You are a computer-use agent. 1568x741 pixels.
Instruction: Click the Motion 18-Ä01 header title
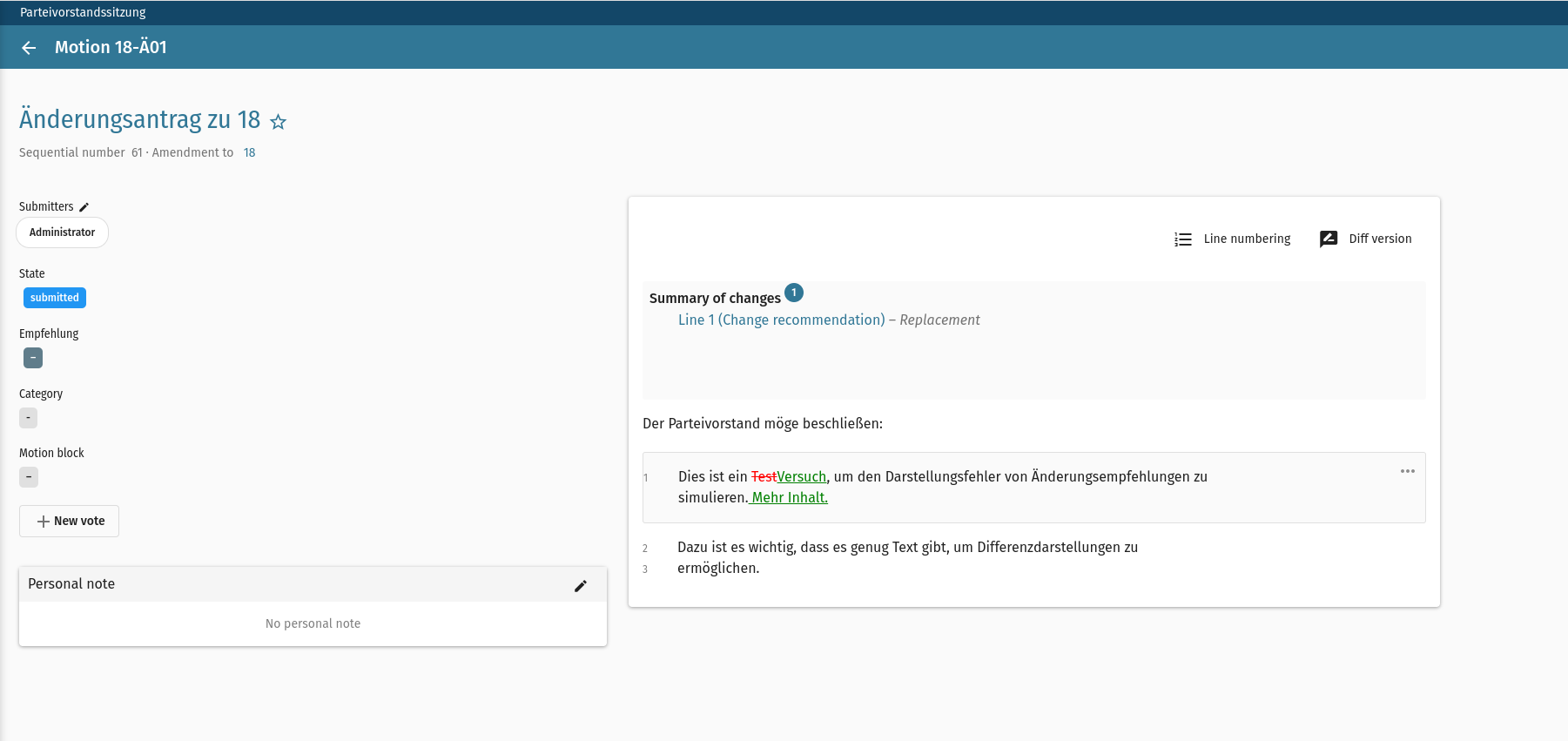tap(111, 47)
